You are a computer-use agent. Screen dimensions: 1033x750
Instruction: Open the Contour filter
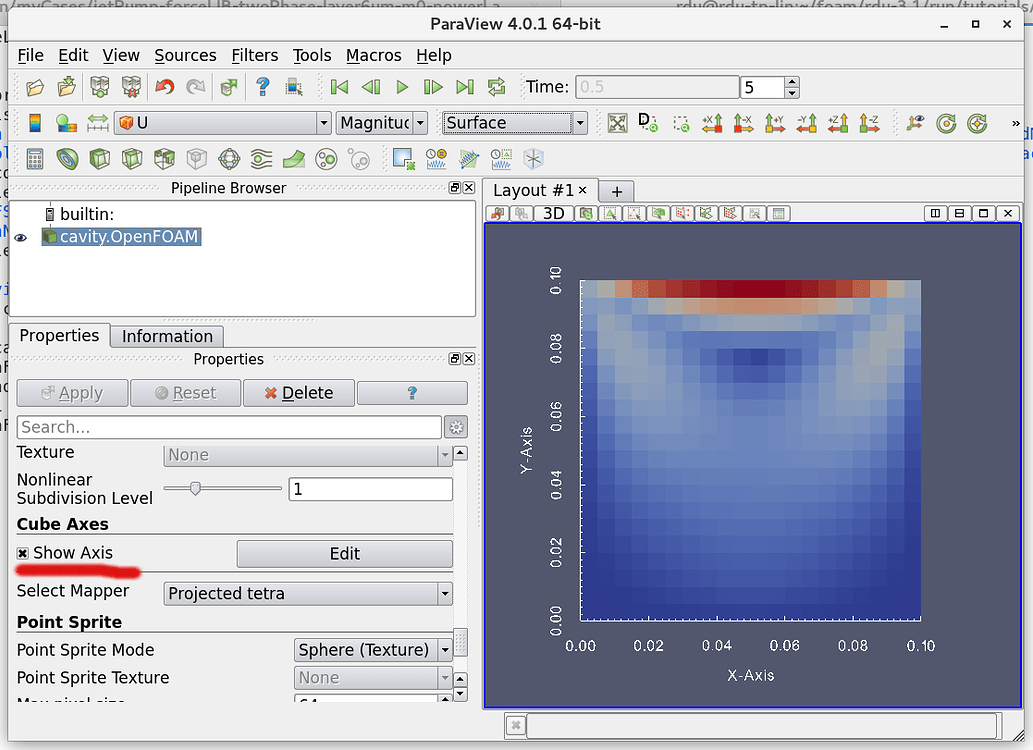[65, 158]
